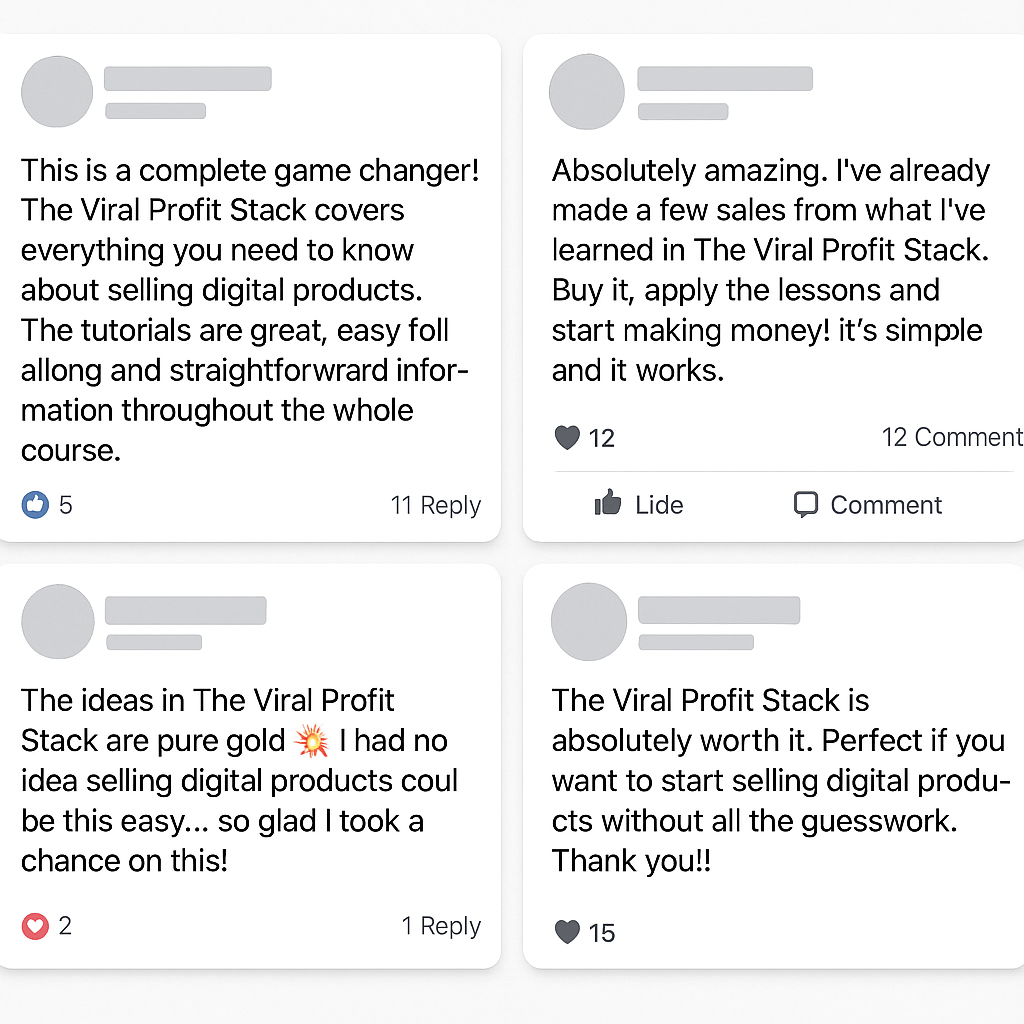Click the explosion emoji after 'pure gold'
Screen dimensions: 1024x1024
[x=312, y=741]
